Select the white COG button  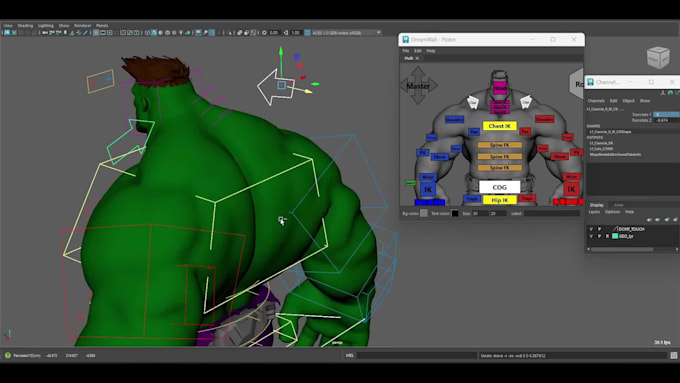(500, 187)
